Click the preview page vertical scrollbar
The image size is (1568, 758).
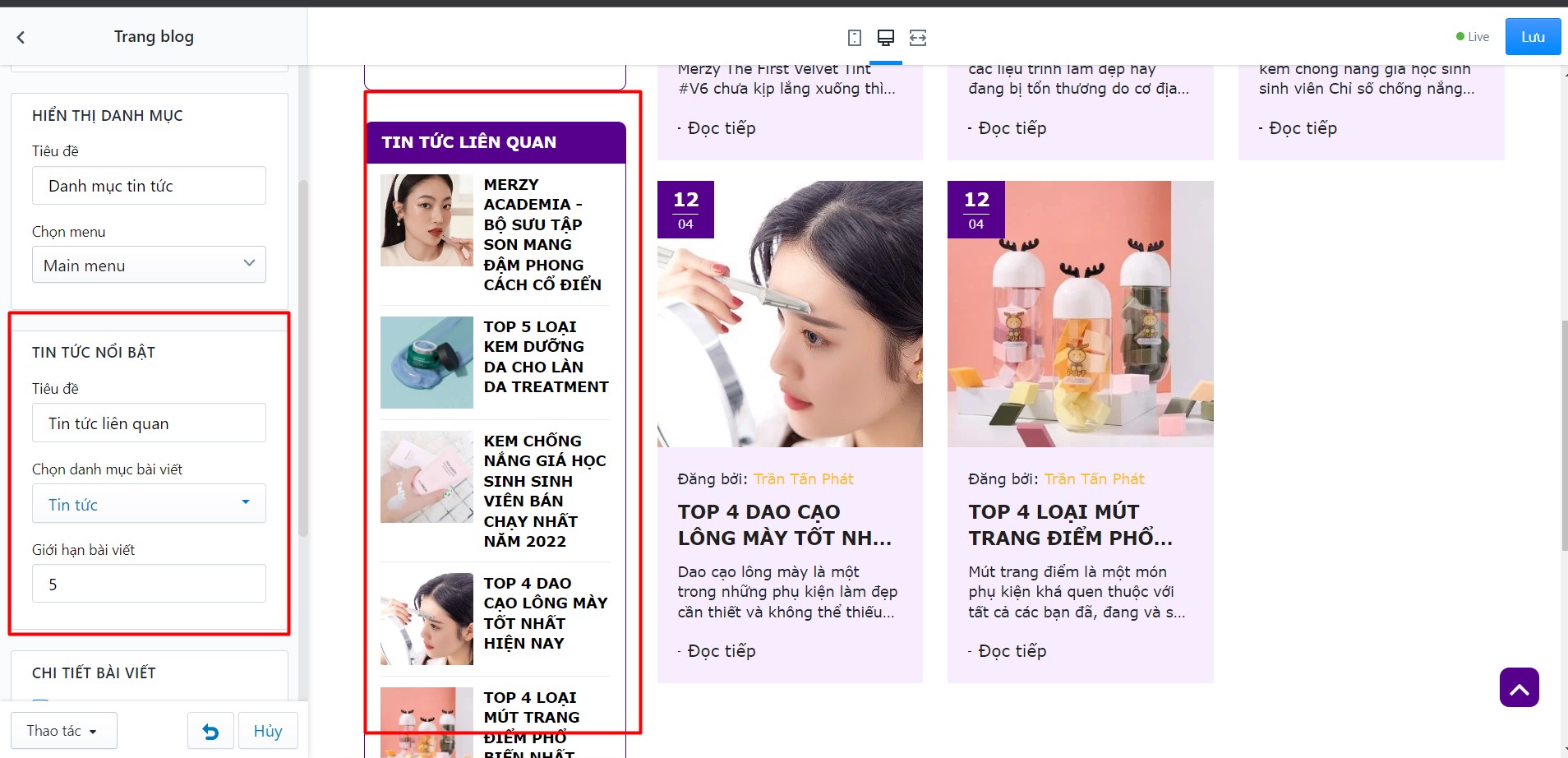click(x=1563, y=436)
